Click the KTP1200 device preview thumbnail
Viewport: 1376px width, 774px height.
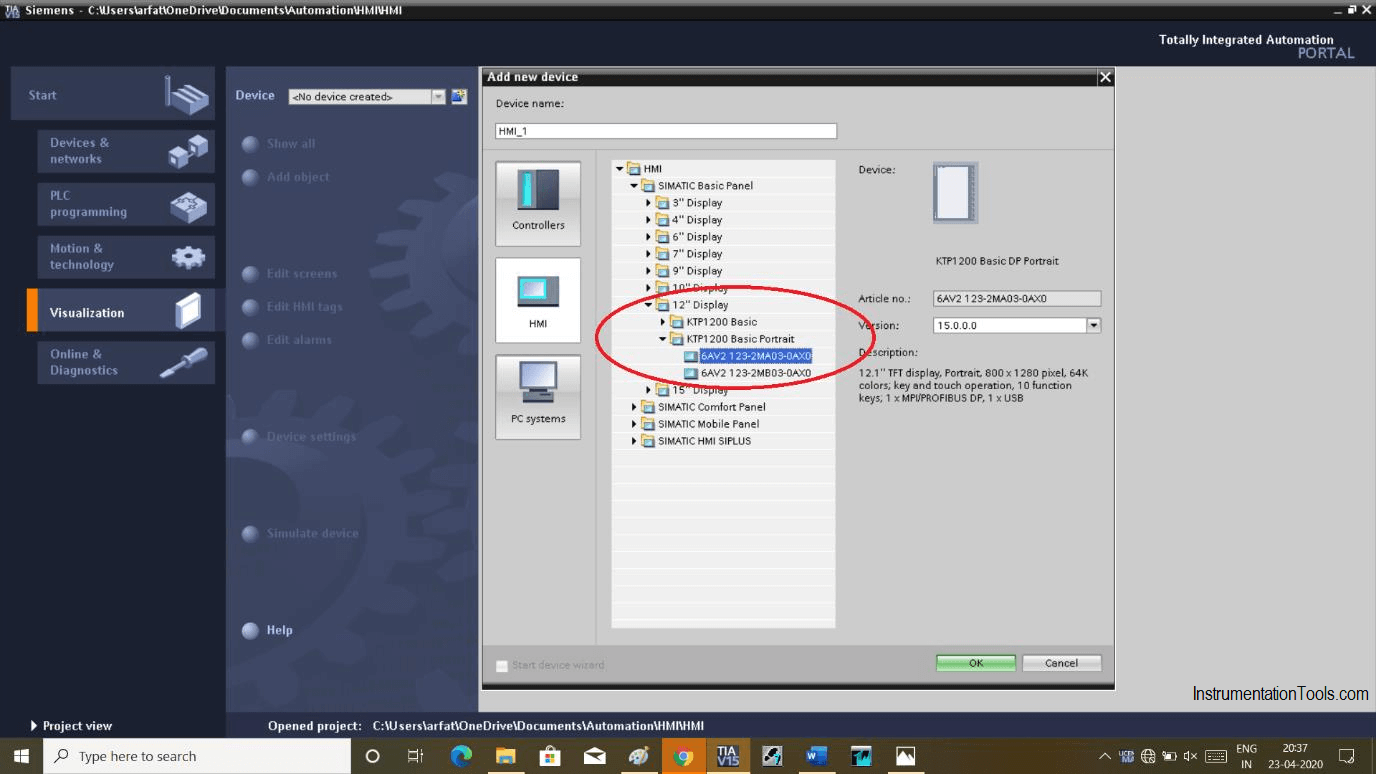[x=955, y=193]
